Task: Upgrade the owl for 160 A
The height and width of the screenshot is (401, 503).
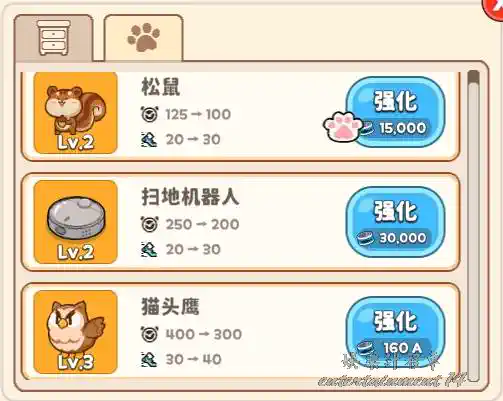Action: click(x=396, y=332)
